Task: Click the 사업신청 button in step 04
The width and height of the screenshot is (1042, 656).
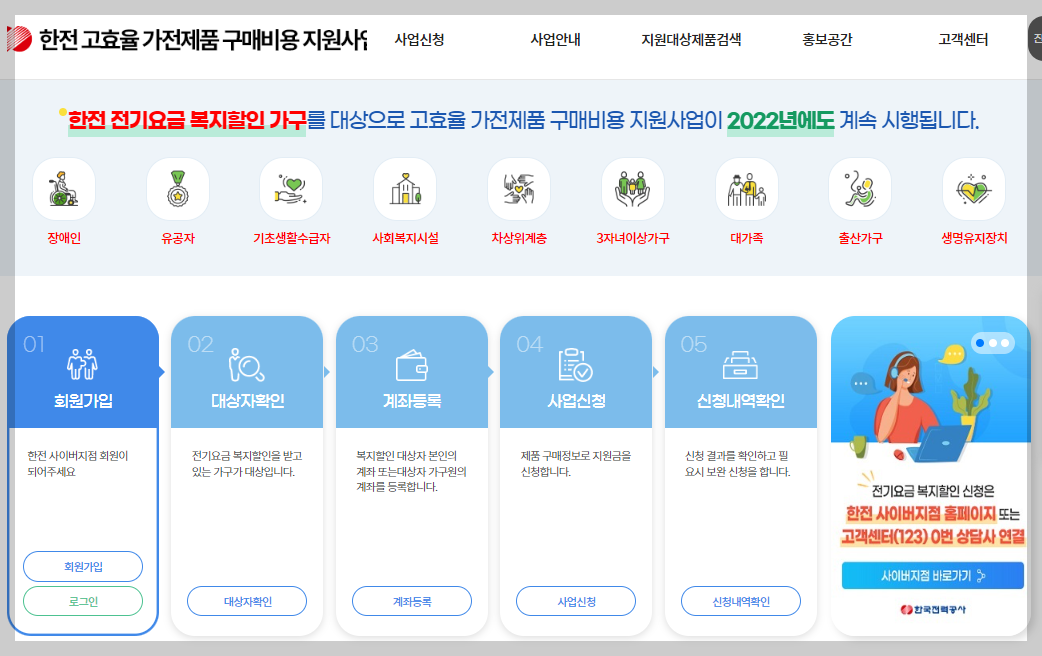Action: (x=576, y=601)
